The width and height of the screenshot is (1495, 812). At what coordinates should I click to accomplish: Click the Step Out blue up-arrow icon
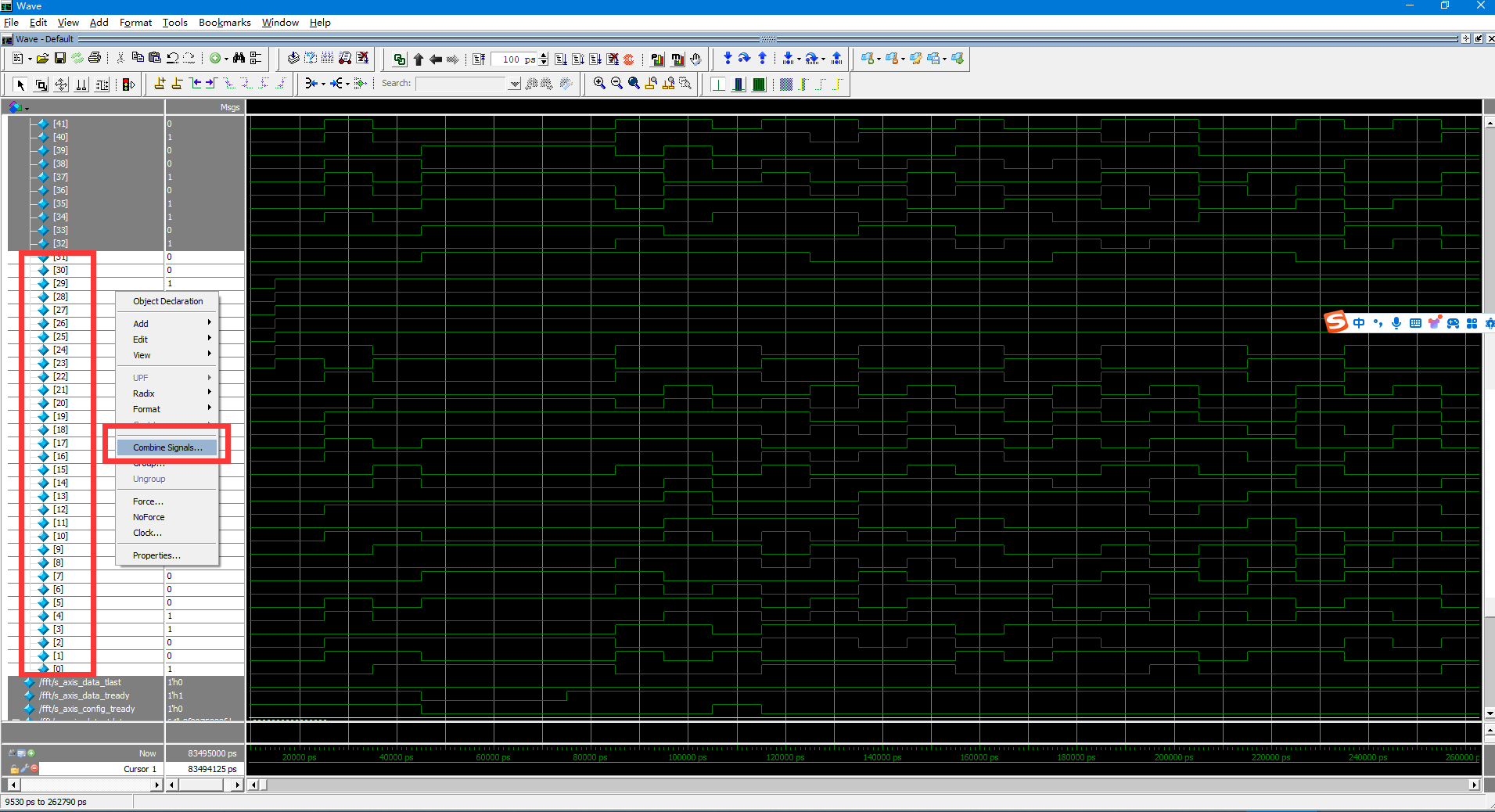pos(762,59)
